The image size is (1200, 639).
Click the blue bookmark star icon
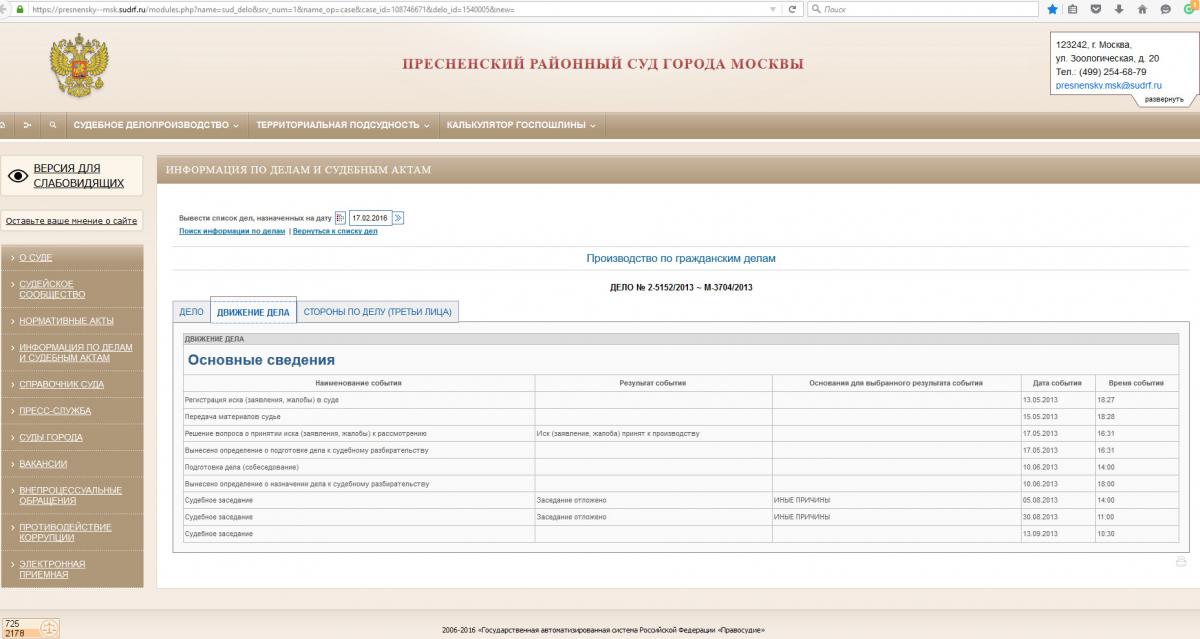(1053, 9)
